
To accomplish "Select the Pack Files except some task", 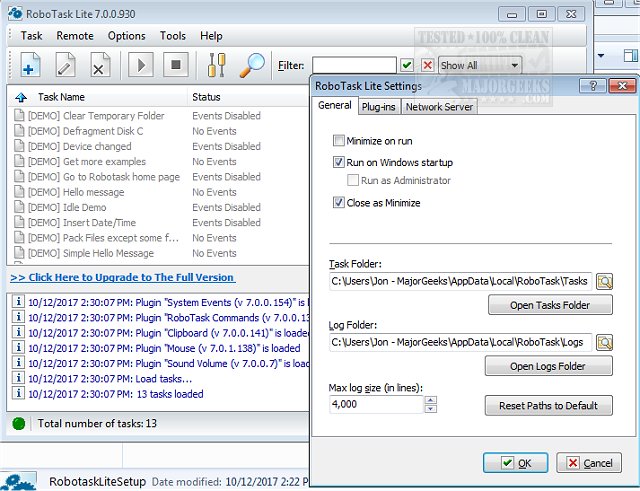I will coord(103,238).
